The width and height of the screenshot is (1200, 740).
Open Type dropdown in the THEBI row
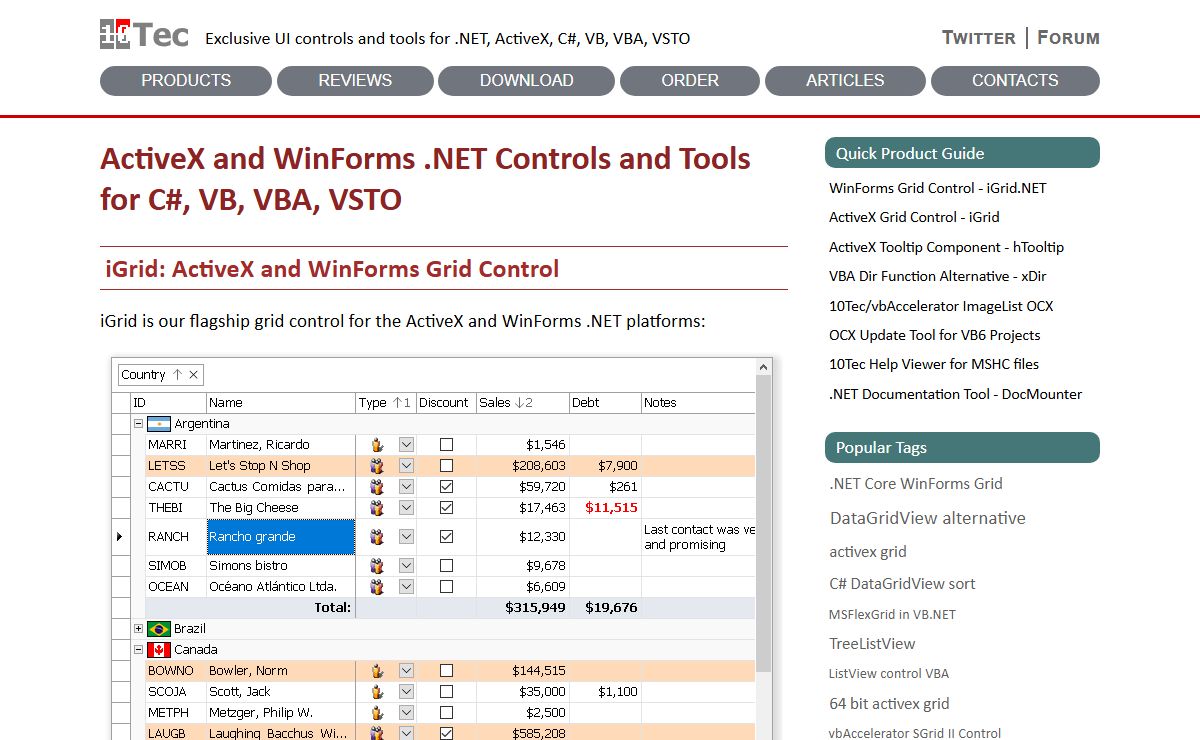[406, 508]
